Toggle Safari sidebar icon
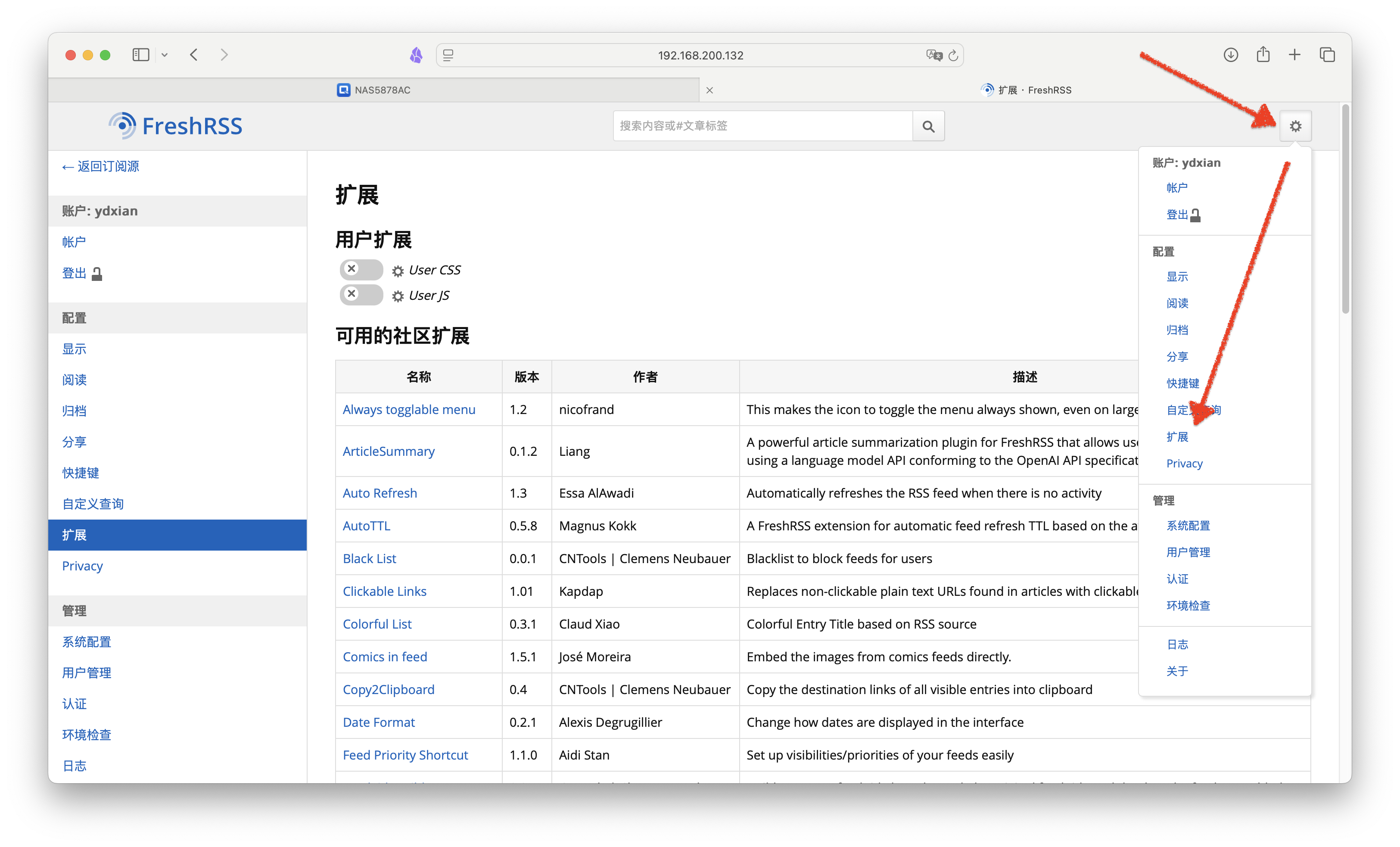 (x=140, y=55)
